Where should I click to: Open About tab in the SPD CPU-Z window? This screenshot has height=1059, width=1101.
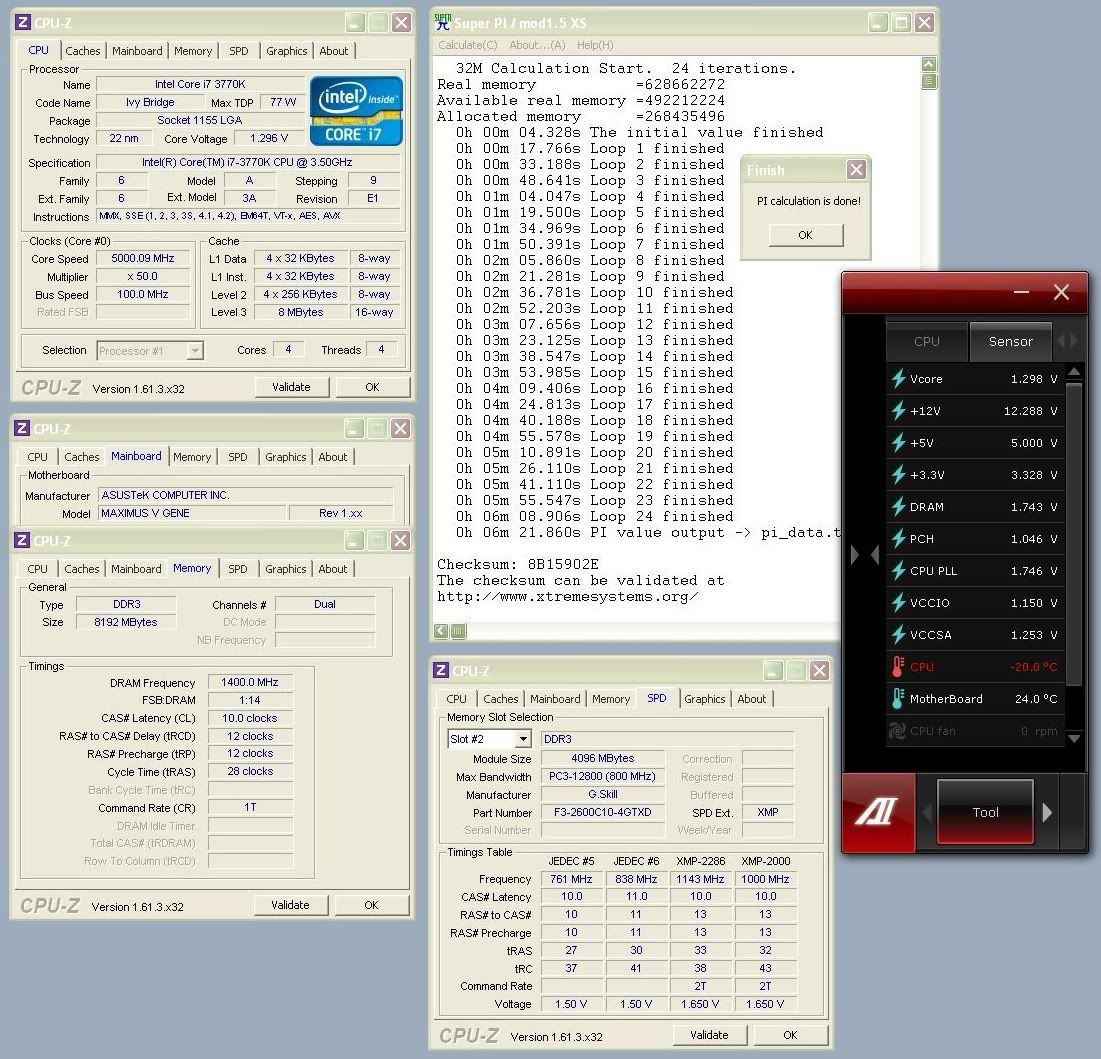pyautogui.click(x=751, y=699)
